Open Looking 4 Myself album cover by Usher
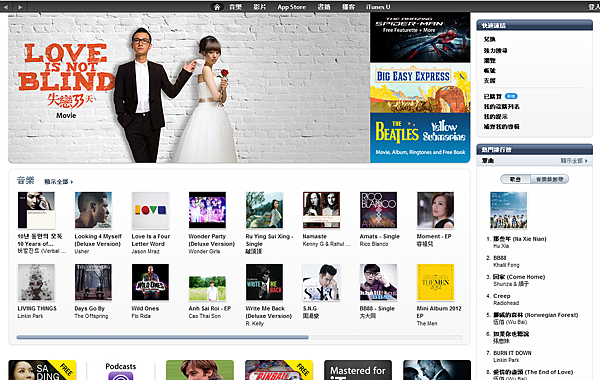The width and height of the screenshot is (600, 380). pos(93,210)
